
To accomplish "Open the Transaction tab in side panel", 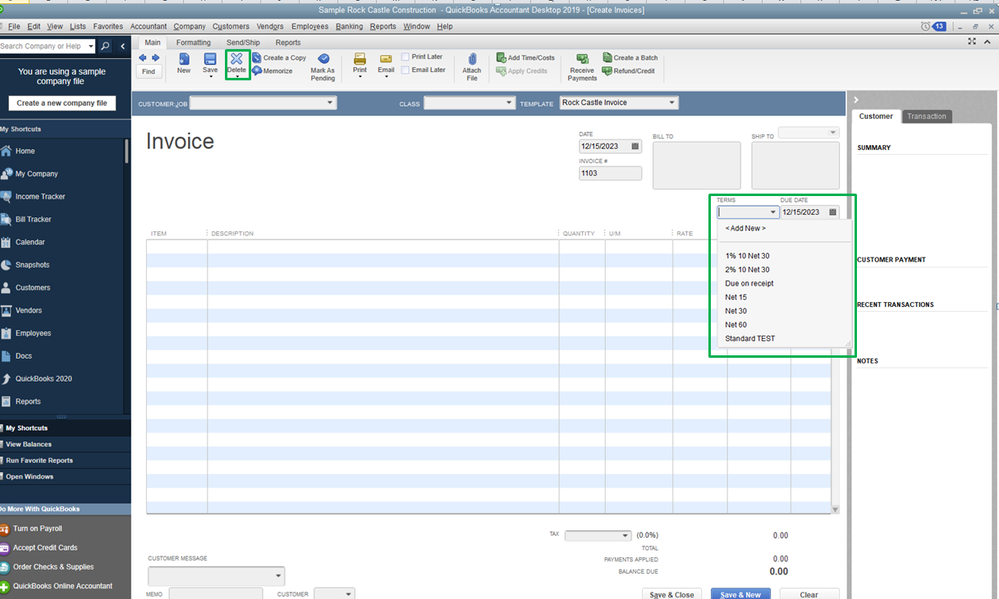I will click(x=926, y=116).
